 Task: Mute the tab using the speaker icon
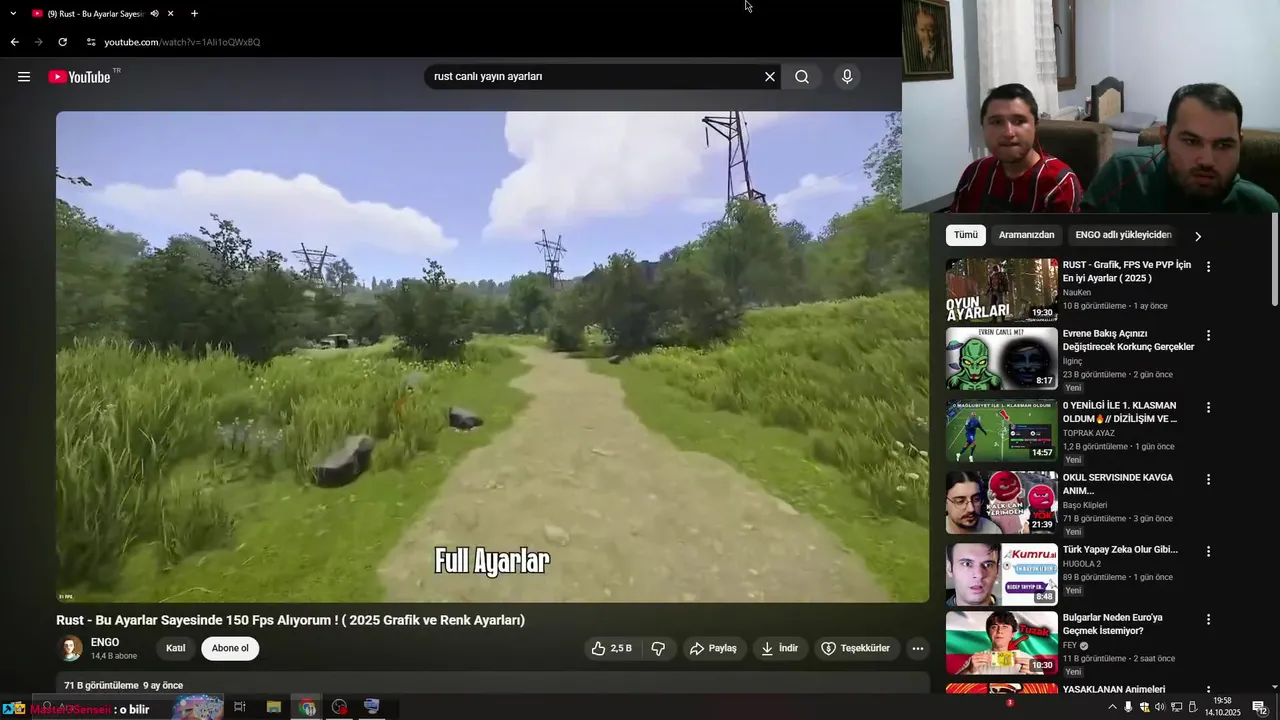pos(154,14)
